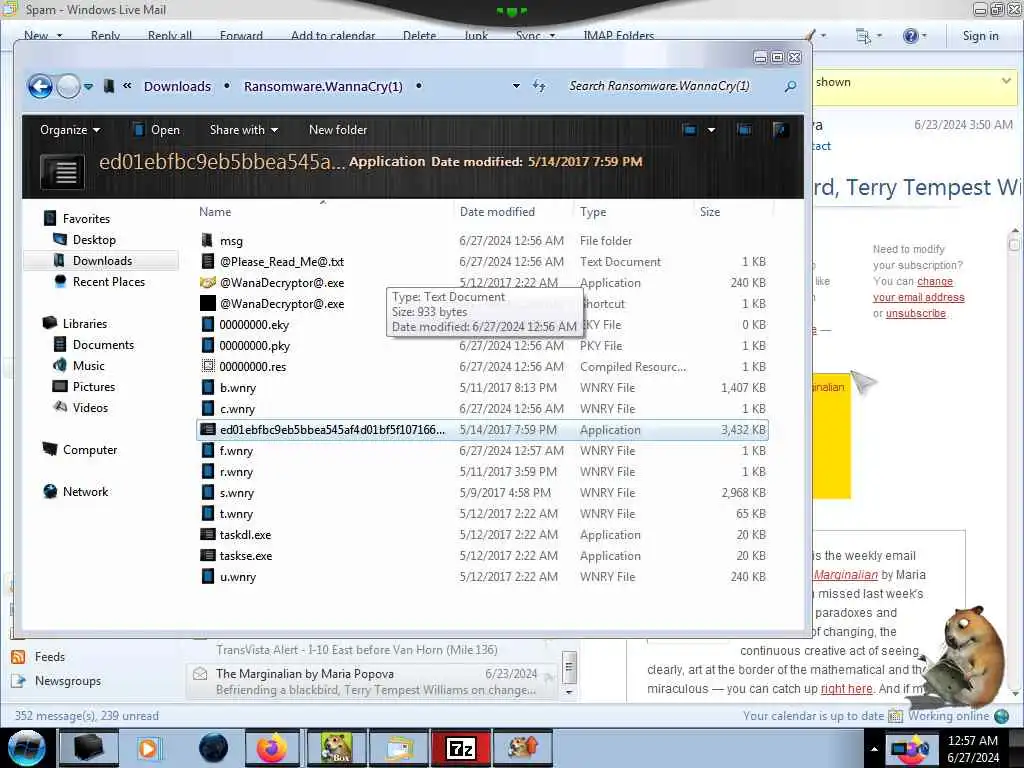Click Open in the Explorer toolbar
This screenshot has width=1024, height=768.
(157, 130)
